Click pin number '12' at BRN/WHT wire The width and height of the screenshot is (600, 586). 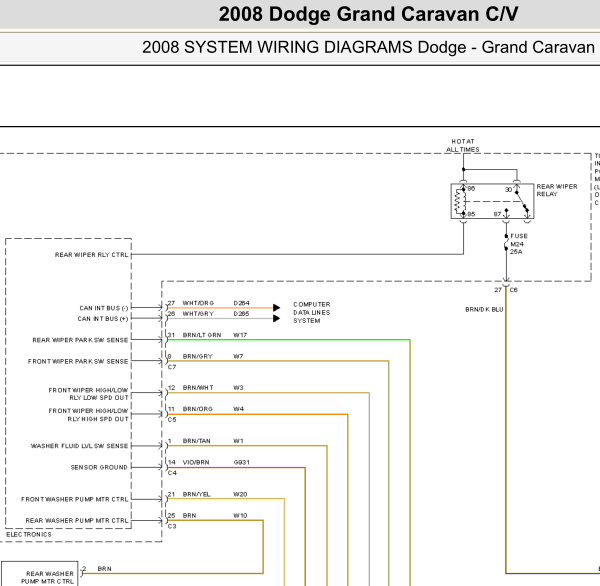[x=171, y=387]
